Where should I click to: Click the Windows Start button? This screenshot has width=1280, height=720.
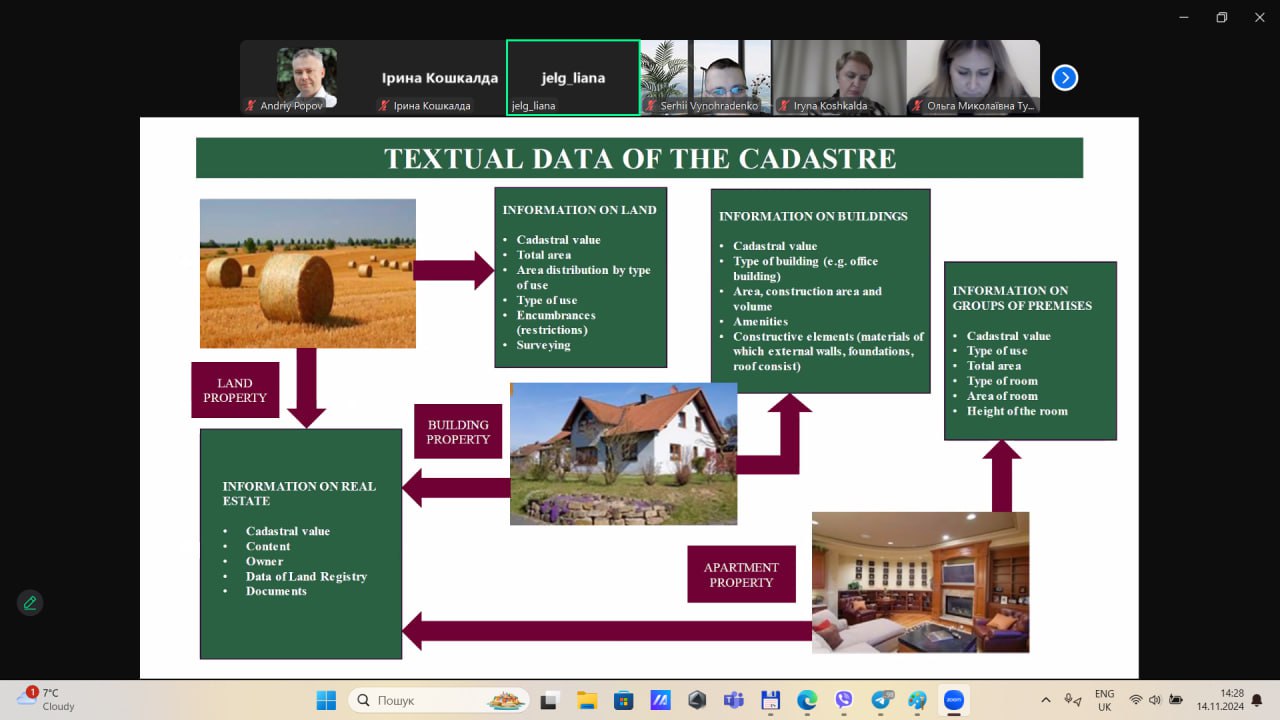tap(326, 700)
